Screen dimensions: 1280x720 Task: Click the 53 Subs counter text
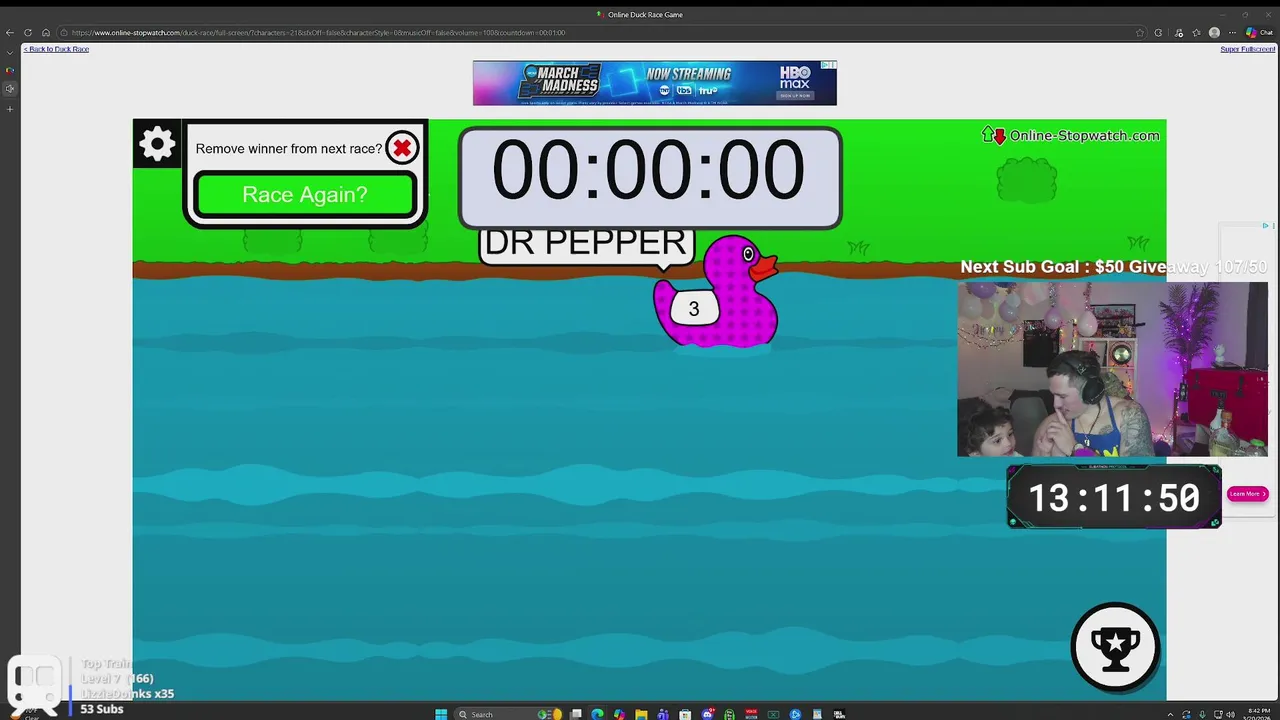click(x=102, y=709)
